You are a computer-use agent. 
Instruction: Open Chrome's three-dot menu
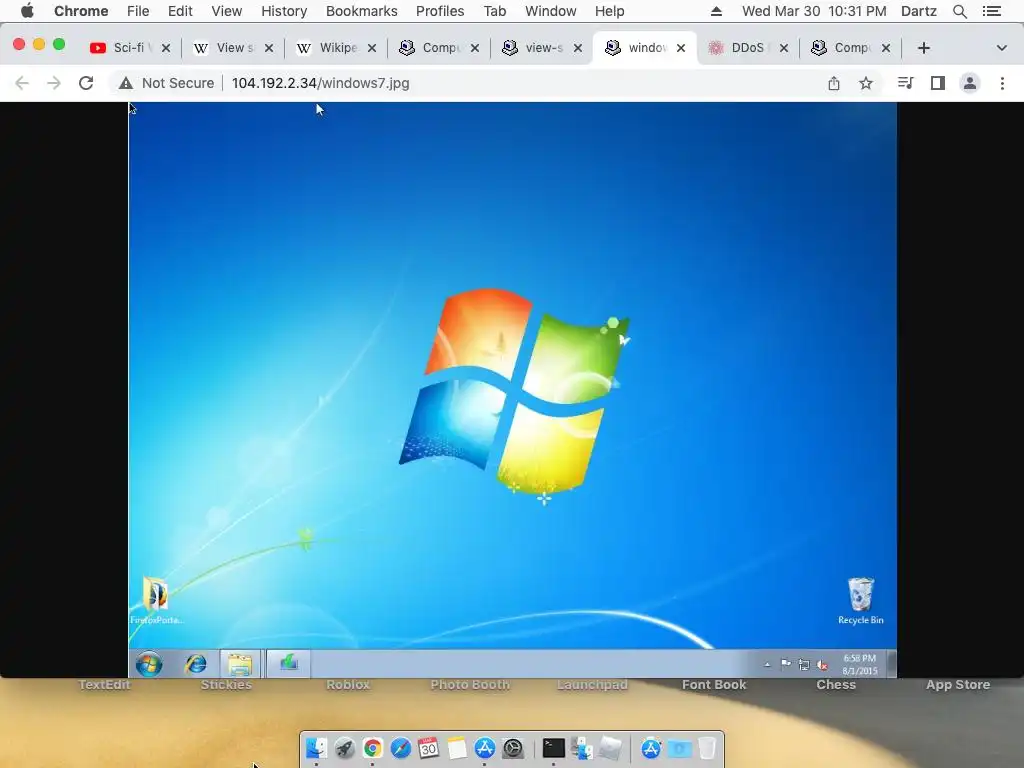[1002, 83]
